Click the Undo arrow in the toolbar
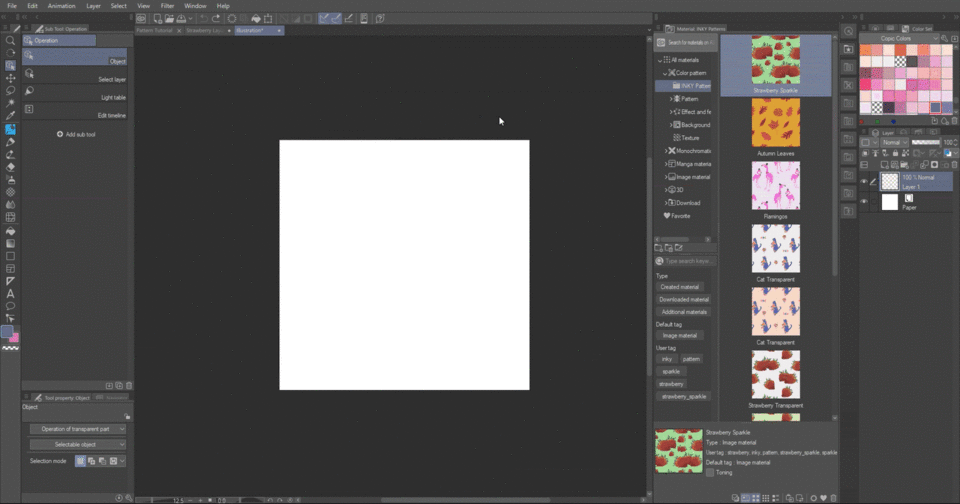Screen dimensions: 960x504 pyautogui.click(x=204, y=18)
